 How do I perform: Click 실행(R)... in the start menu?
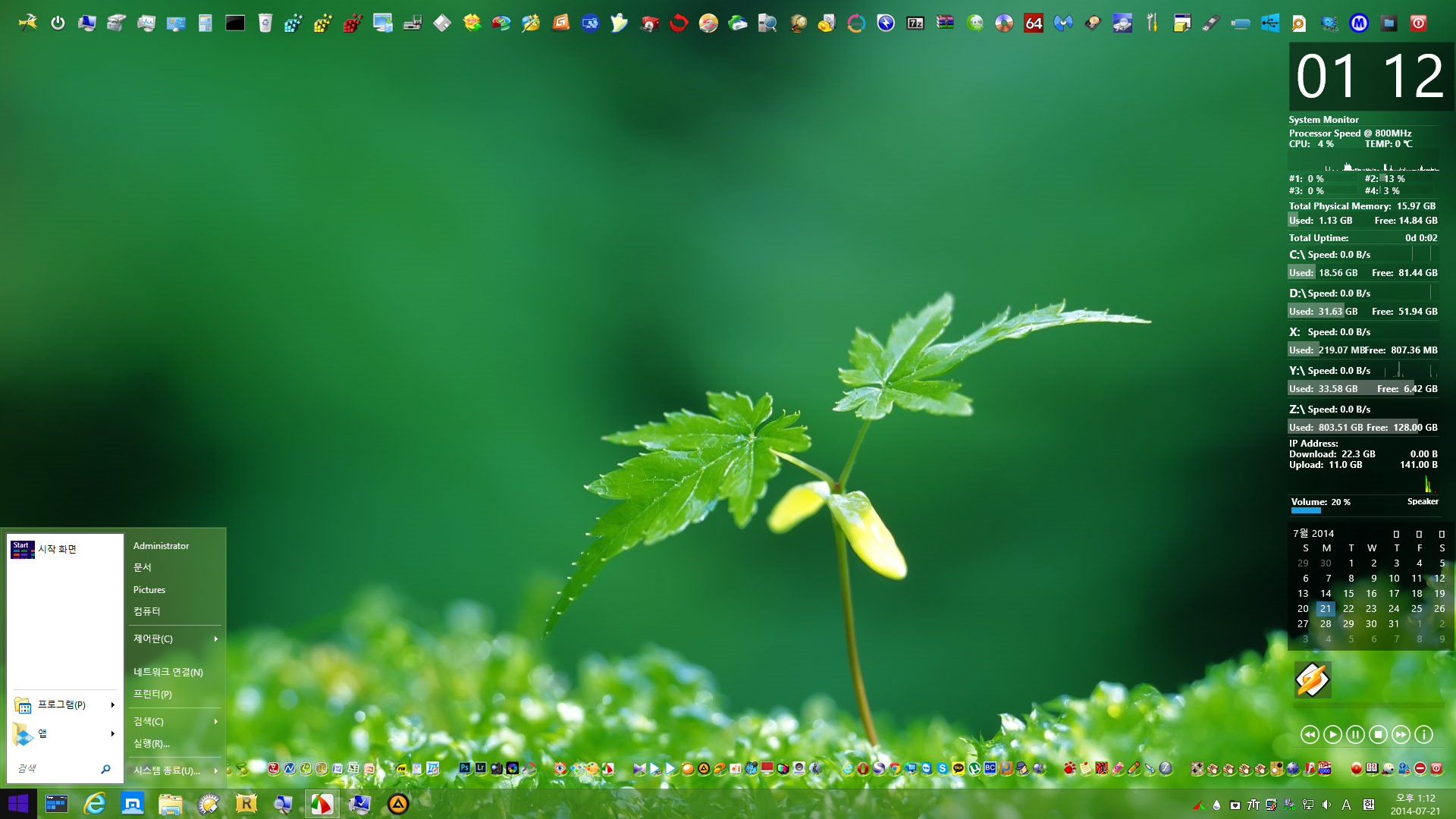click(x=152, y=743)
